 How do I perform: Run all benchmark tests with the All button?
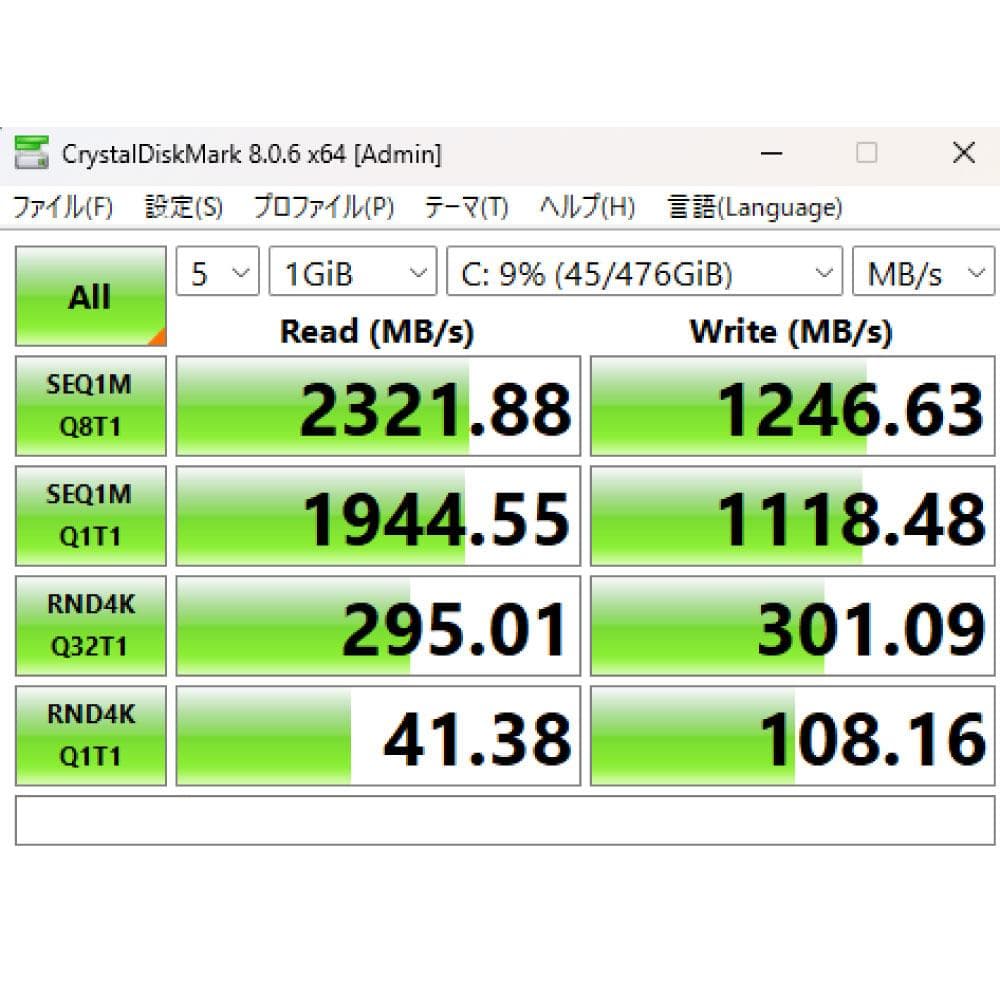tap(89, 296)
